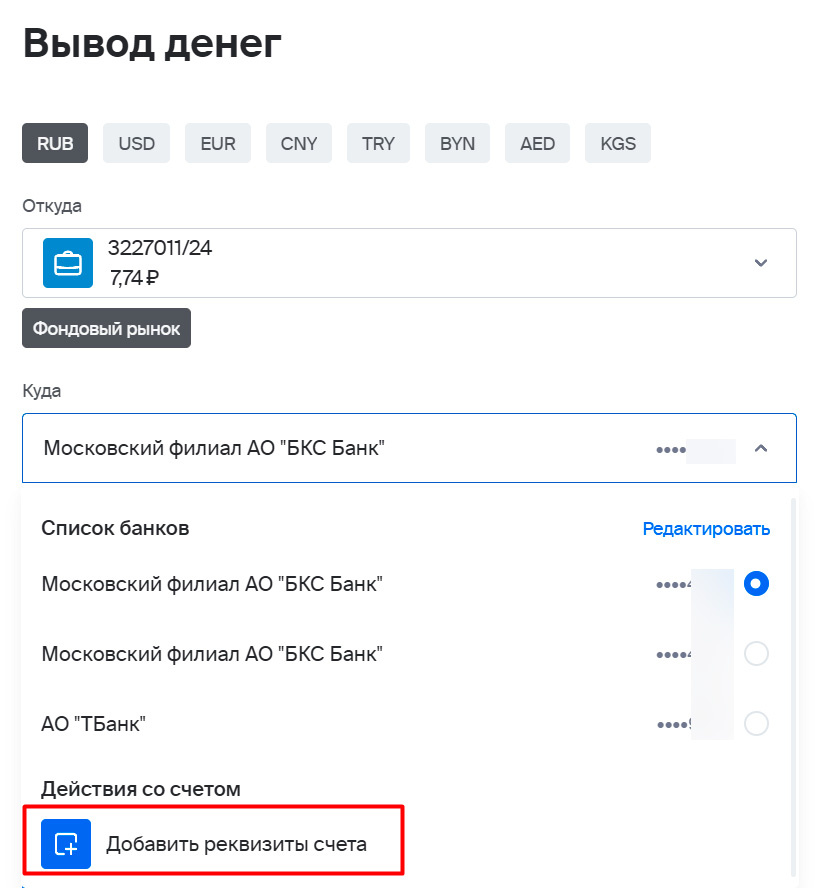Image resolution: width=817 pixels, height=888 pixels.
Task: Select the RUB currency tab
Action: click(x=55, y=143)
